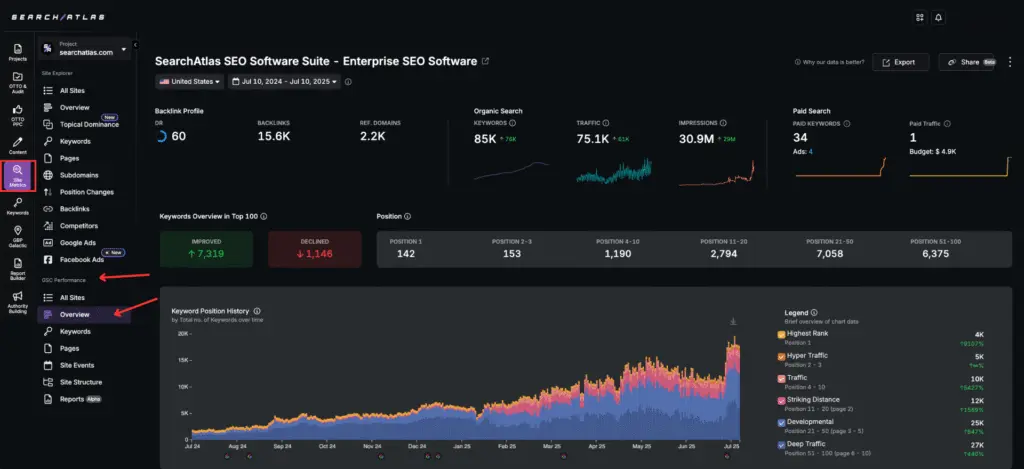Expand the United States country dropdown
The image size is (1024, 469).
(189, 82)
